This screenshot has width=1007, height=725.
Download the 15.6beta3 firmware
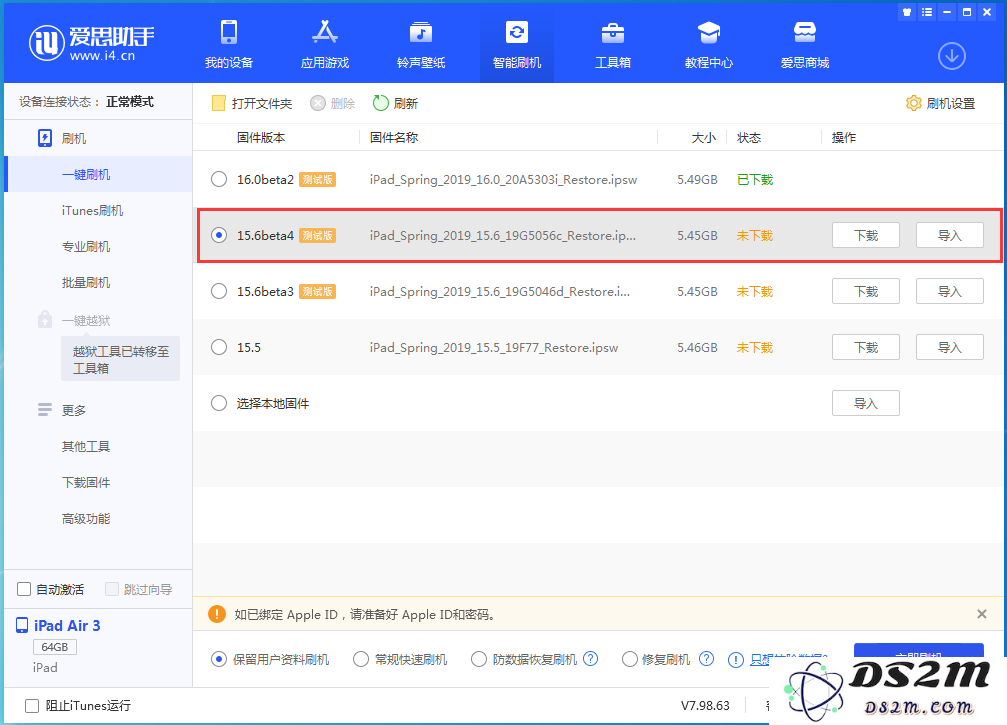866,291
